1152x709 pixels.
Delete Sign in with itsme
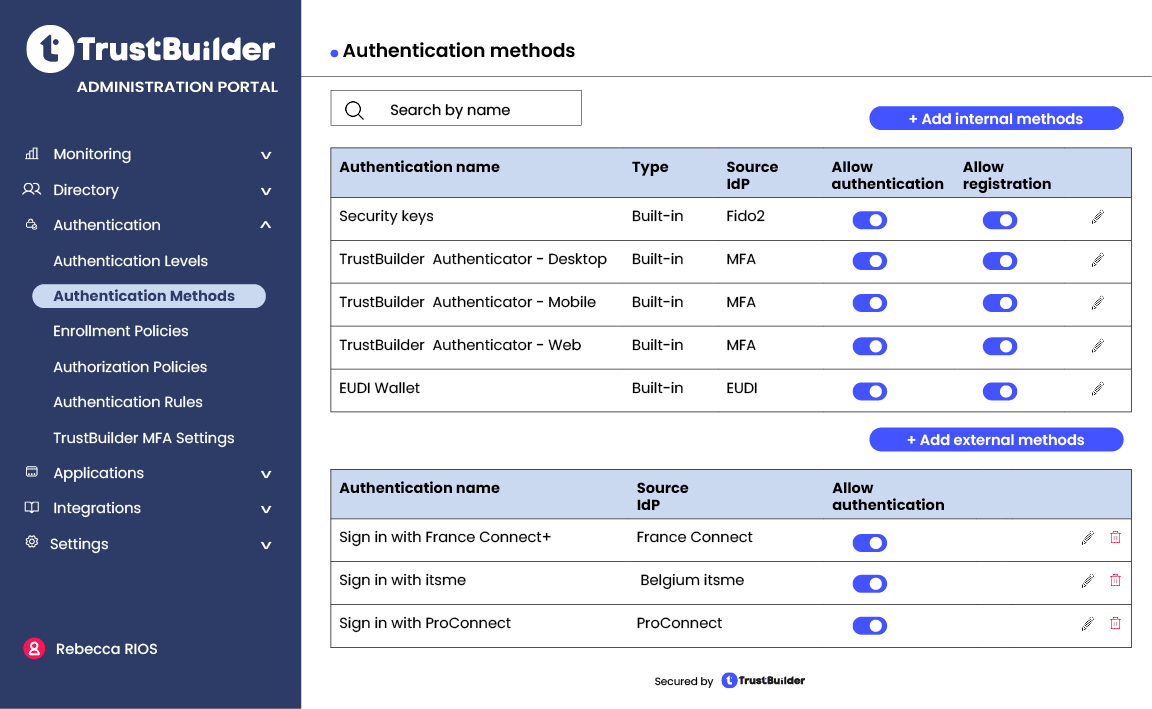pyautogui.click(x=1115, y=580)
